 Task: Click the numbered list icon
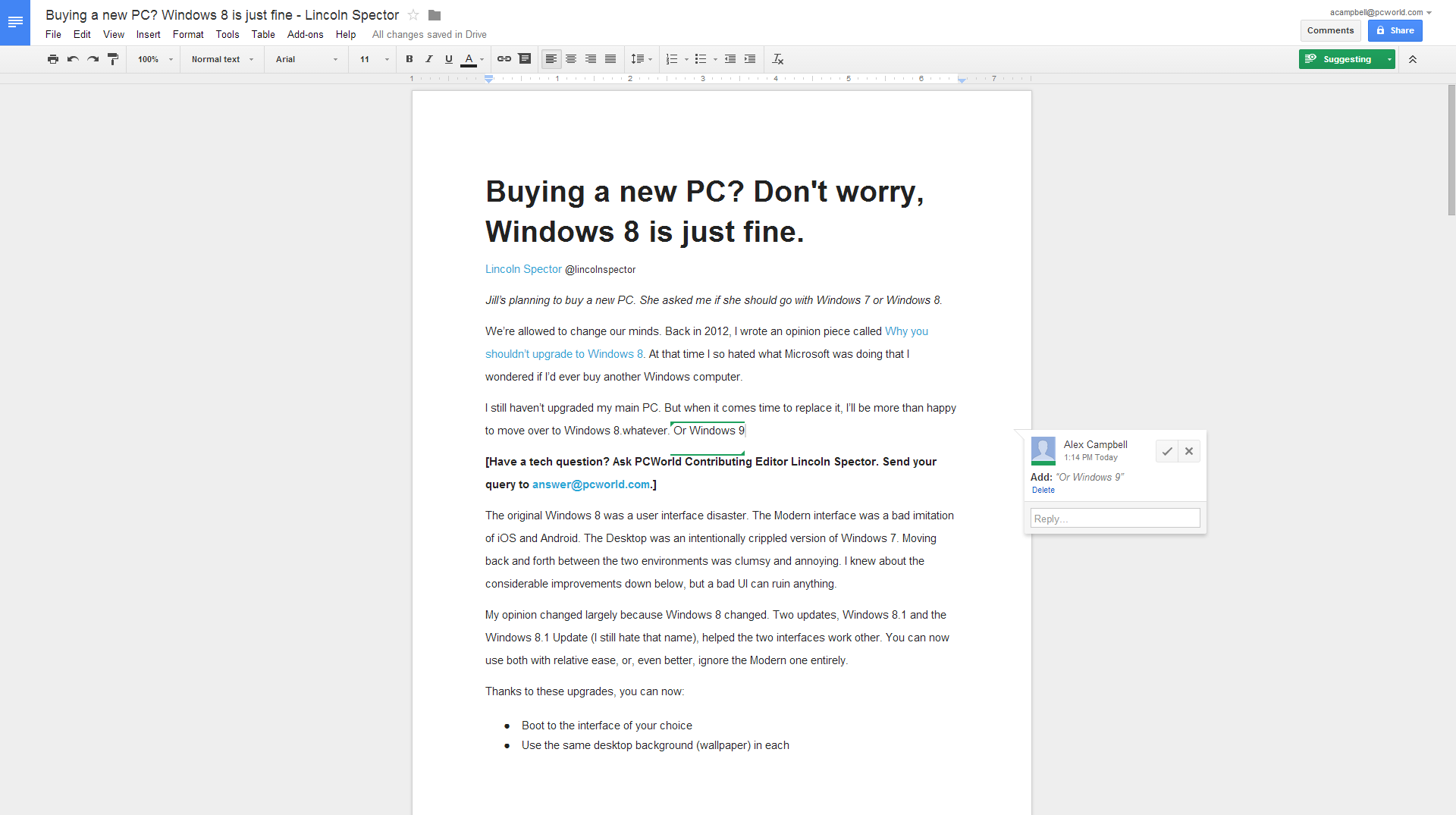672,59
